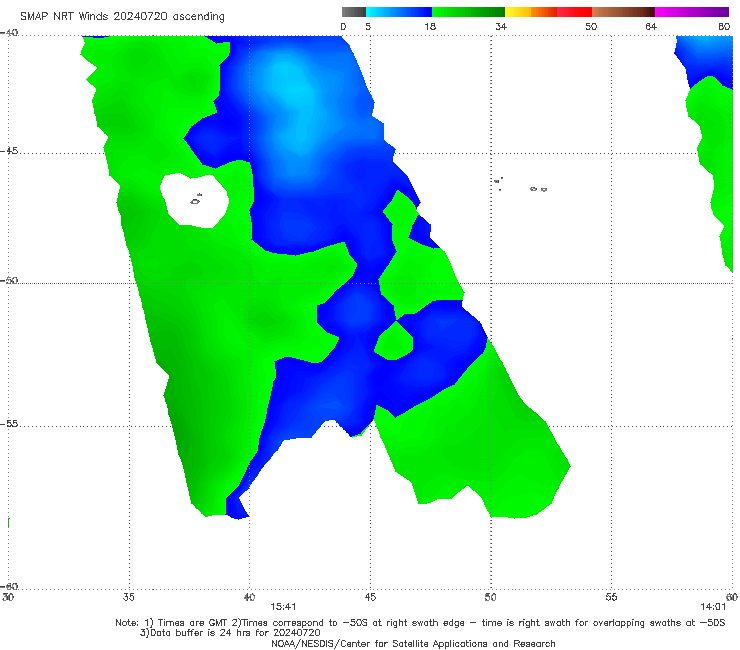The width and height of the screenshot is (740, 650).
Task: Click the "-55" latitude axis label
Action: click(x=9, y=423)
